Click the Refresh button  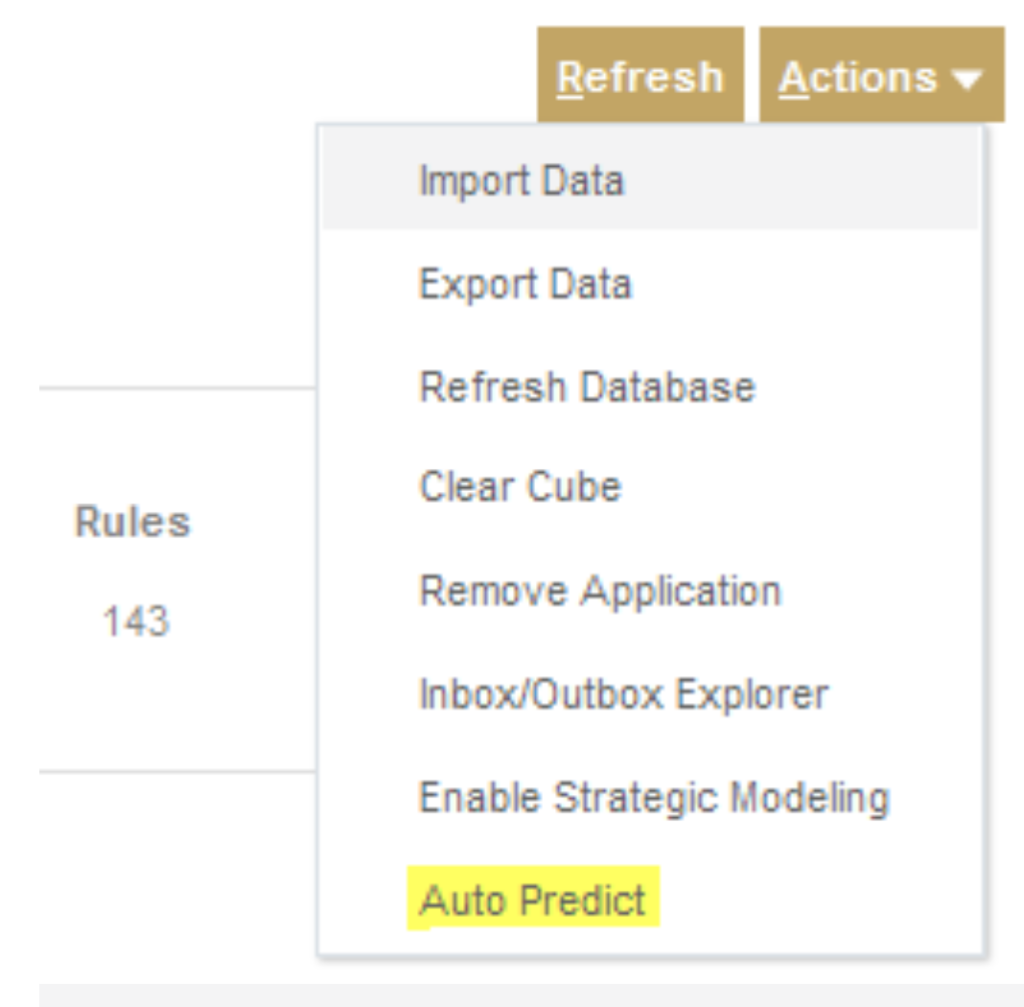[x=640, y=75]
